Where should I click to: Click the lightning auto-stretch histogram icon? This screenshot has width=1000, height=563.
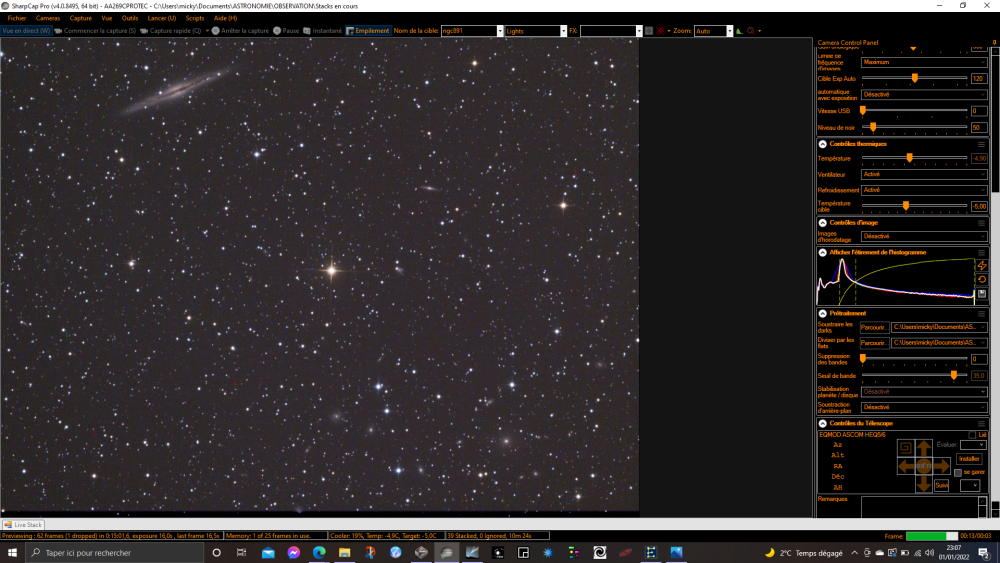[x=982, y=265]
